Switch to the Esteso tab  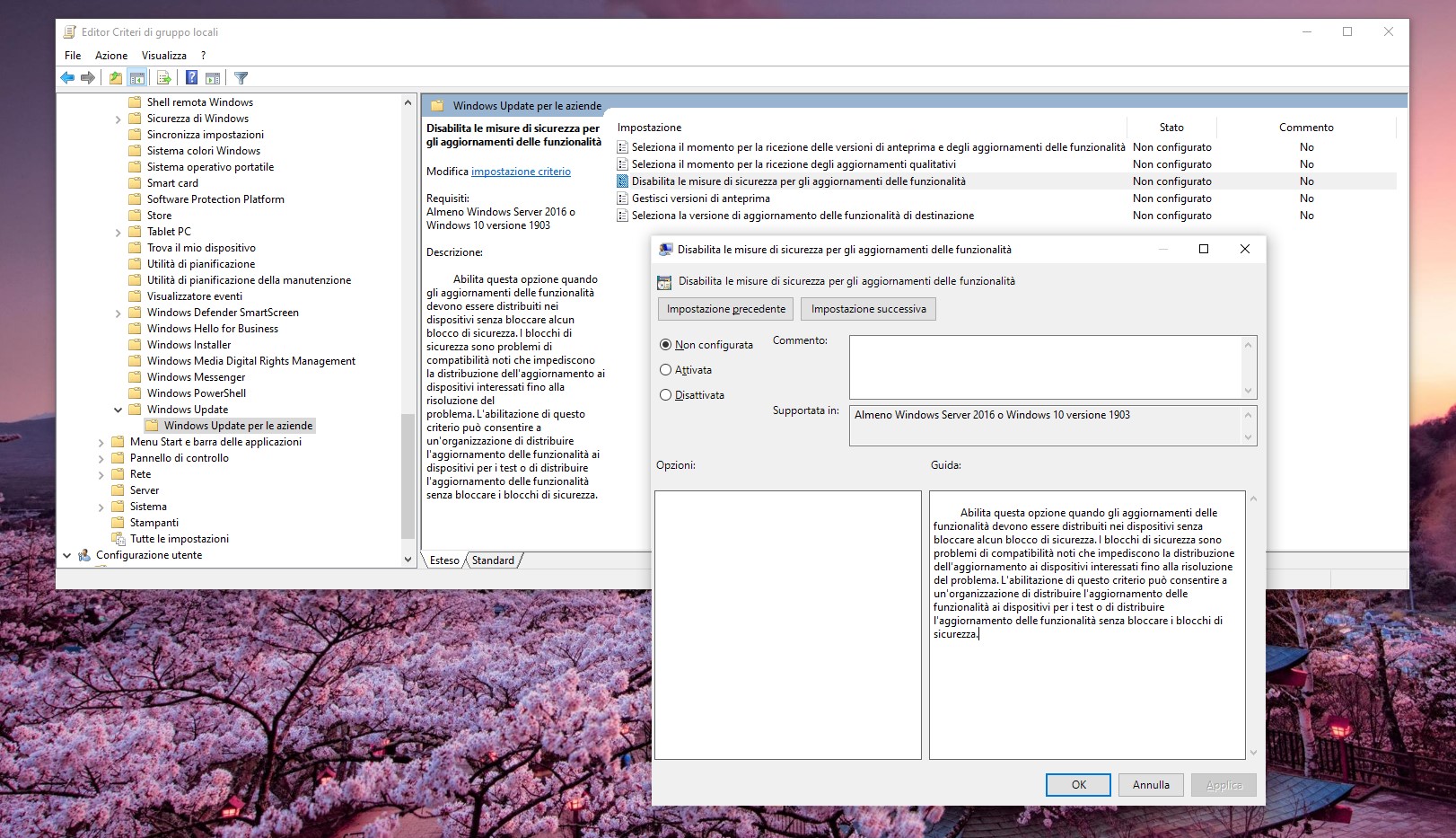point(444,560)
